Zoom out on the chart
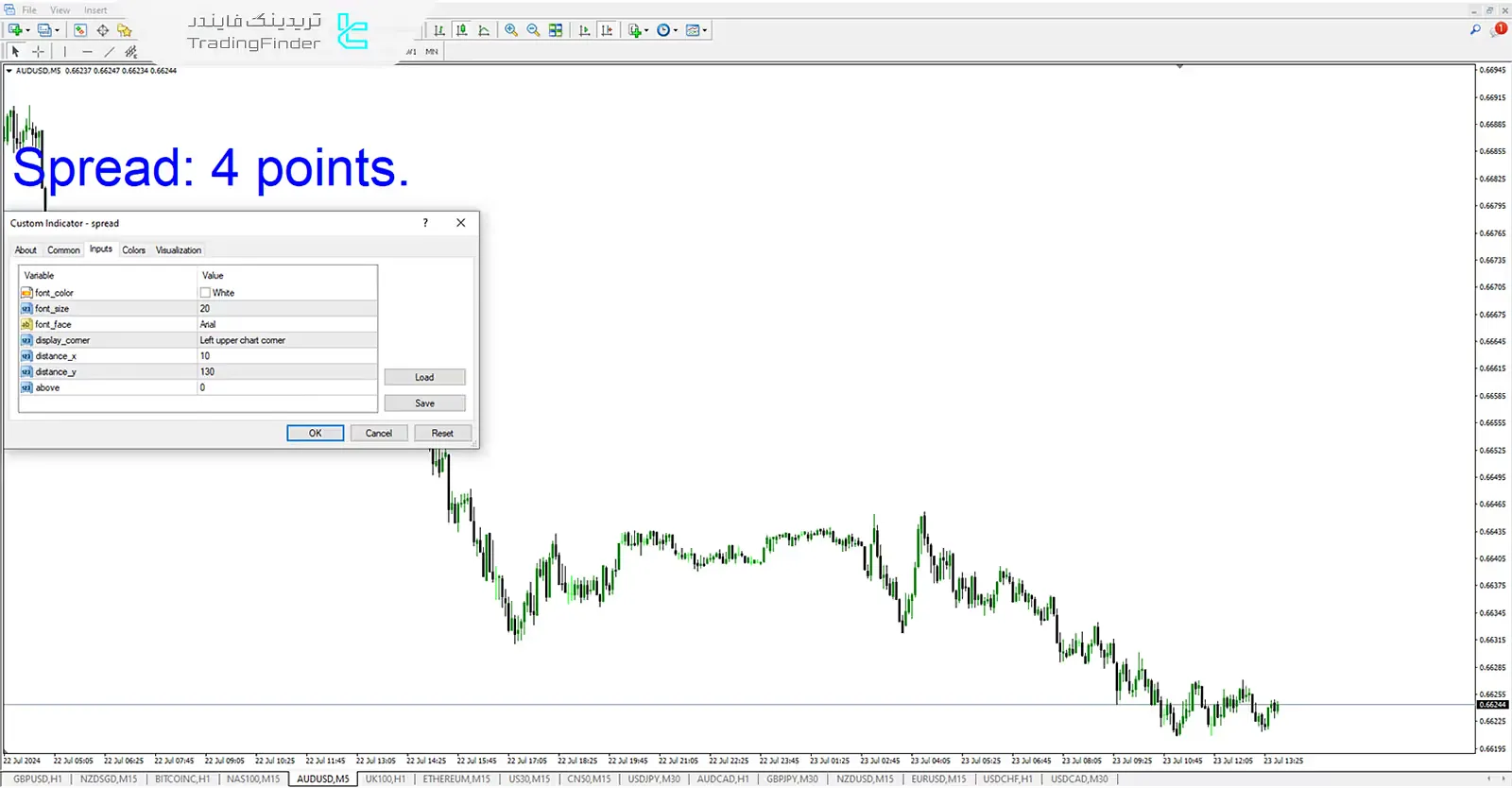The image size is (1512, 788). click(533, 30)
